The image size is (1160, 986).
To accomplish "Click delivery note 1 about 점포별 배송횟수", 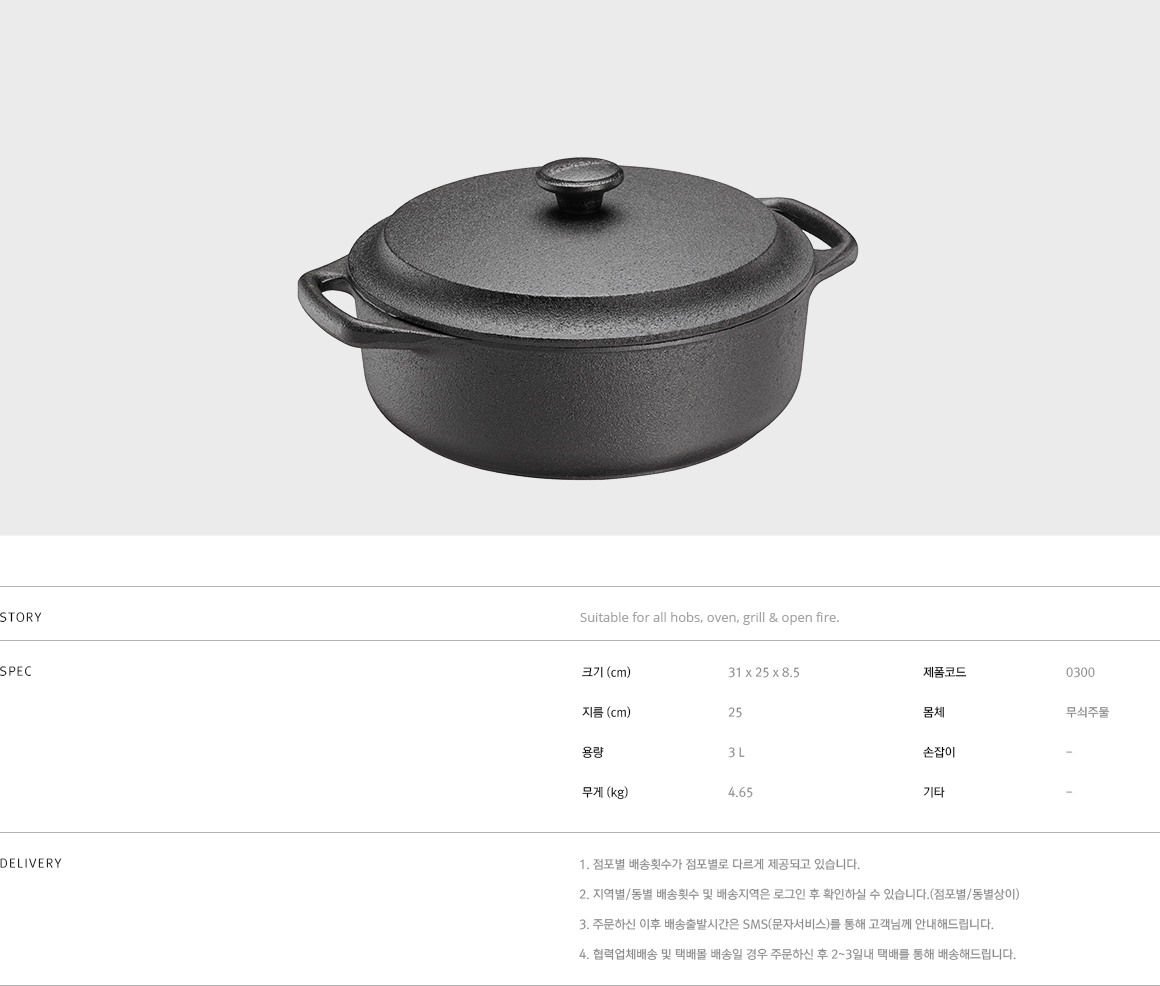I will [x=720, y=864].
